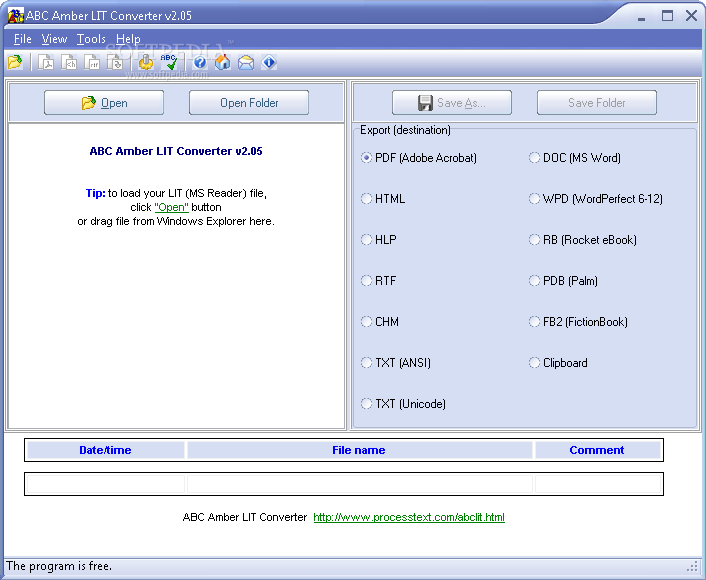Select HTML export format
The height and width of the screenshot is (580, 706).
click(x=383, y=199)
